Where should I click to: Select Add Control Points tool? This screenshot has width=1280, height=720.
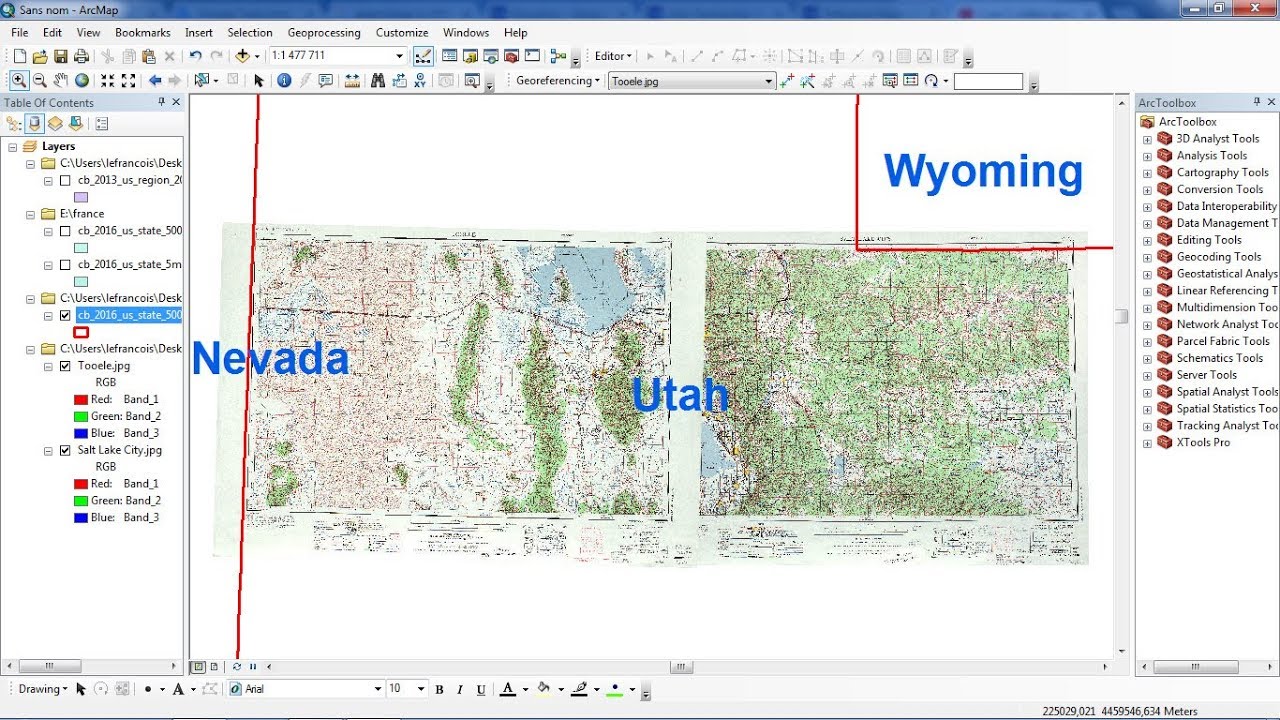(786, 81)
